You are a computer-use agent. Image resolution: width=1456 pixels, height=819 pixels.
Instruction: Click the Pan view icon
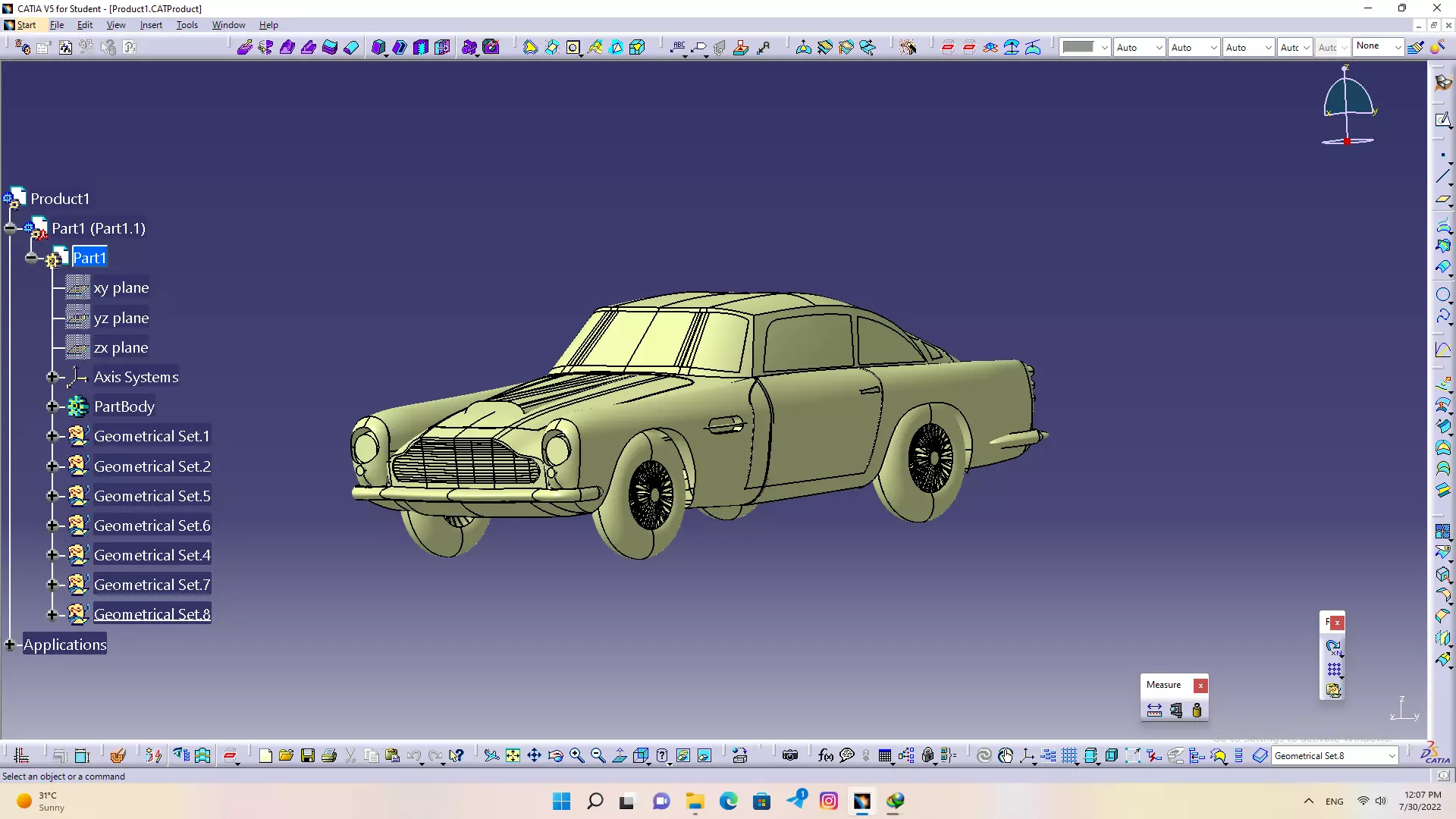(x=534, y=755)
